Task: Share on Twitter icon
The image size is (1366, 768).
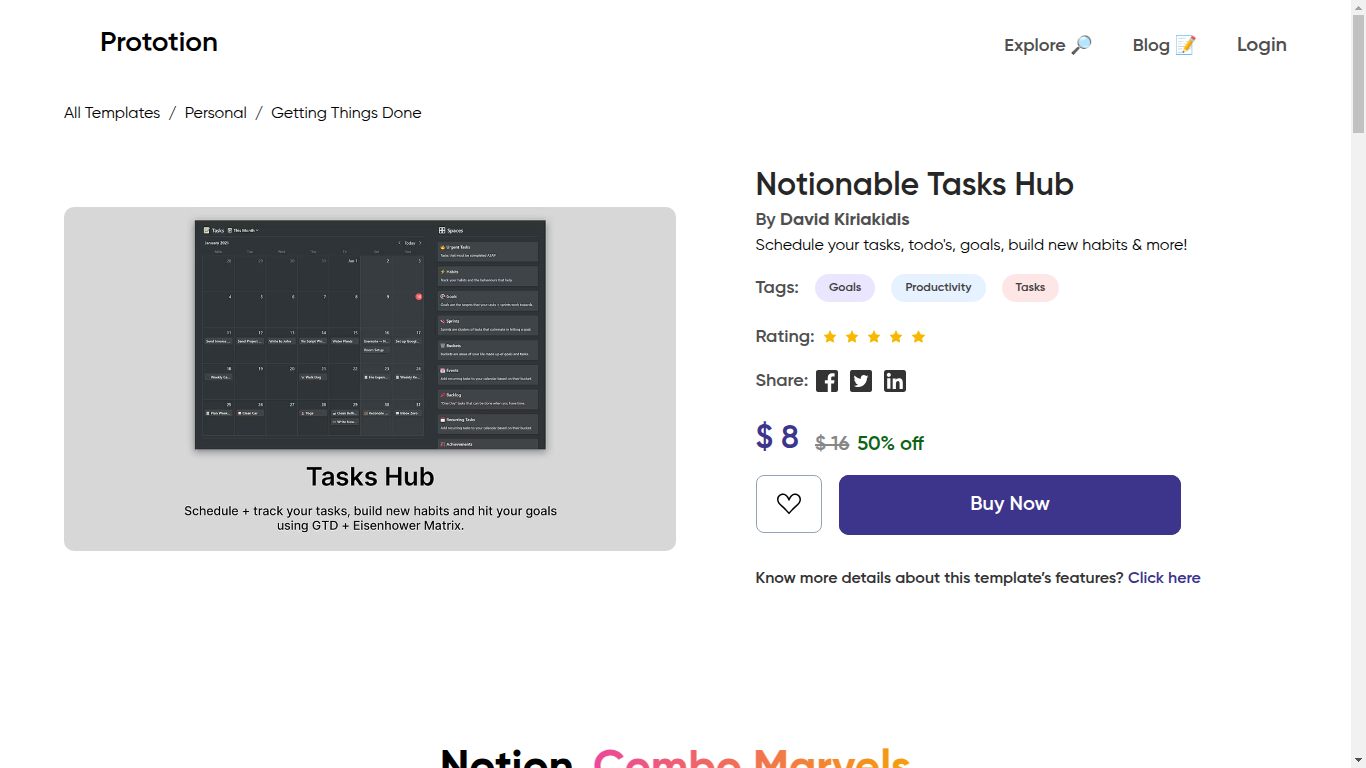Action: tap(861, 381)
